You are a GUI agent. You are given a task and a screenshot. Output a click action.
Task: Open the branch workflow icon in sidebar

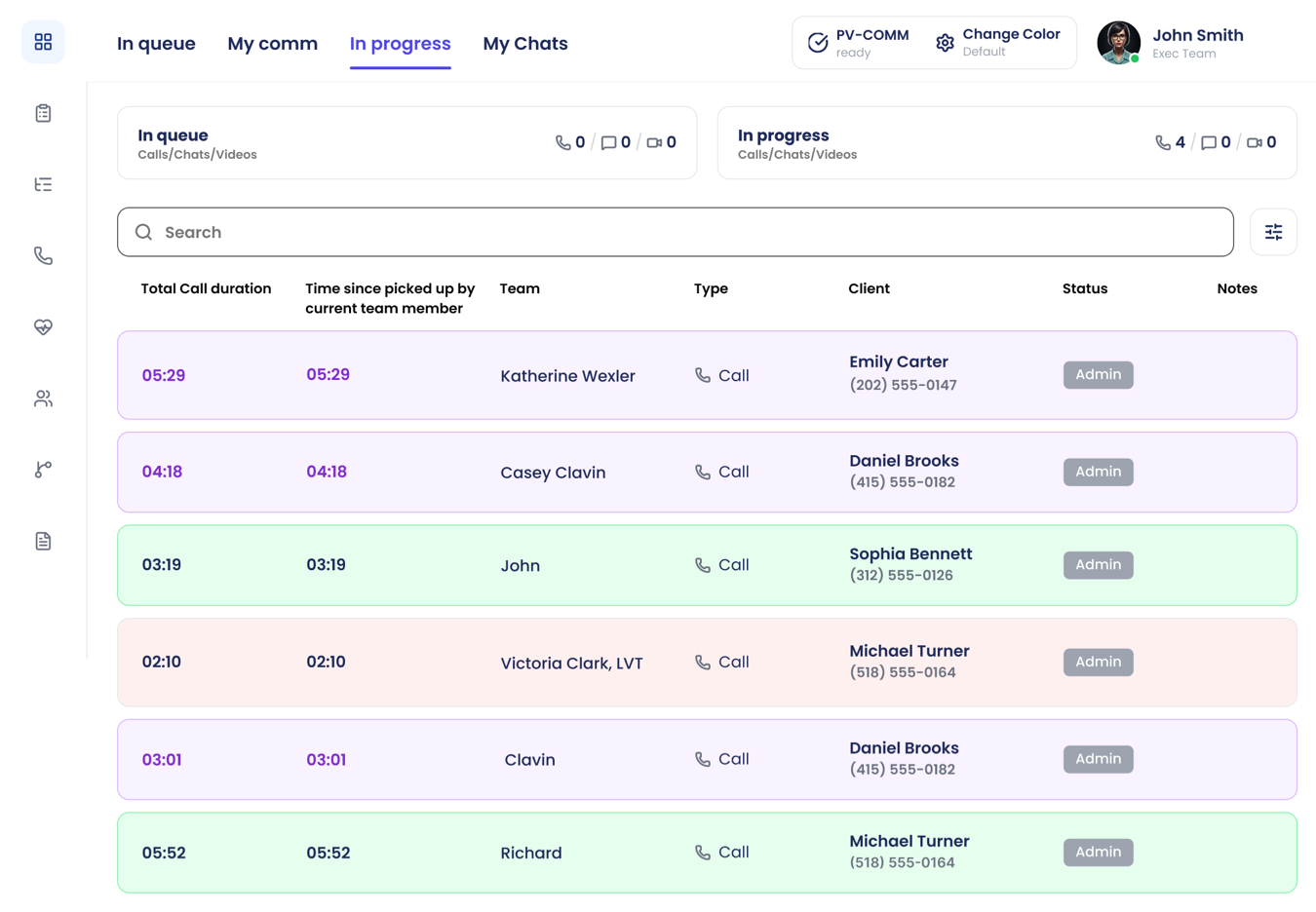(x=43, y=470)
